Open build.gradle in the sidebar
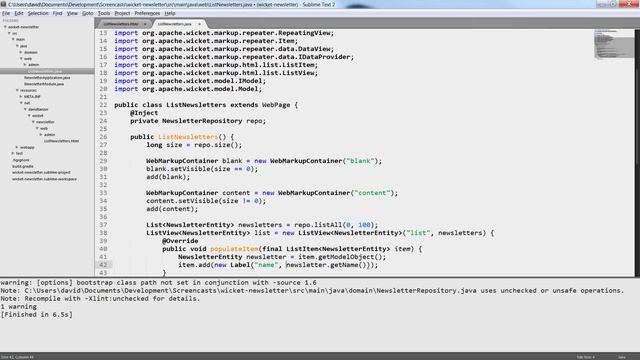Image resolution: width=640 pixels, height=360 pixels. (22, 167)
